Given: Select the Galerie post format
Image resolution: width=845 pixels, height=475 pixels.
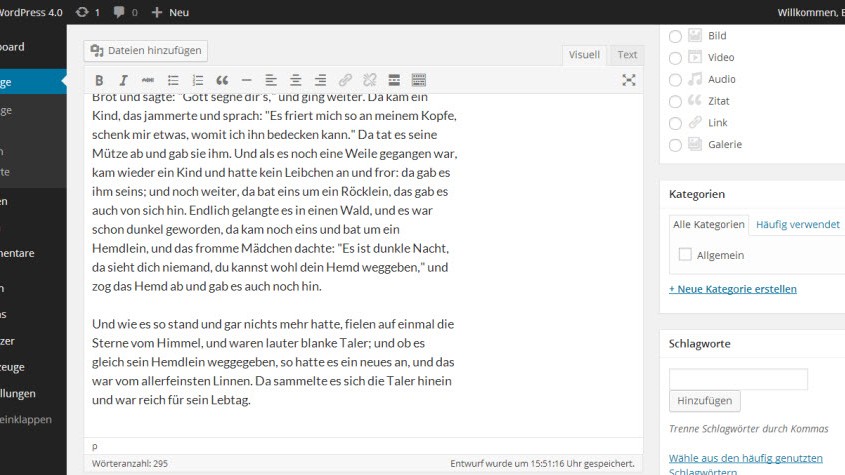Looking at the screenshot, I should click(675, 145).
